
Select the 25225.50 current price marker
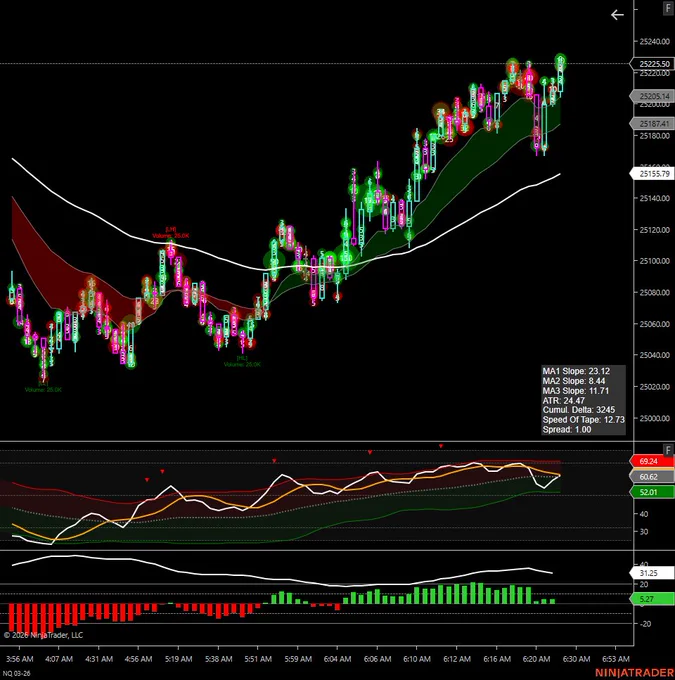coord(652,64)
